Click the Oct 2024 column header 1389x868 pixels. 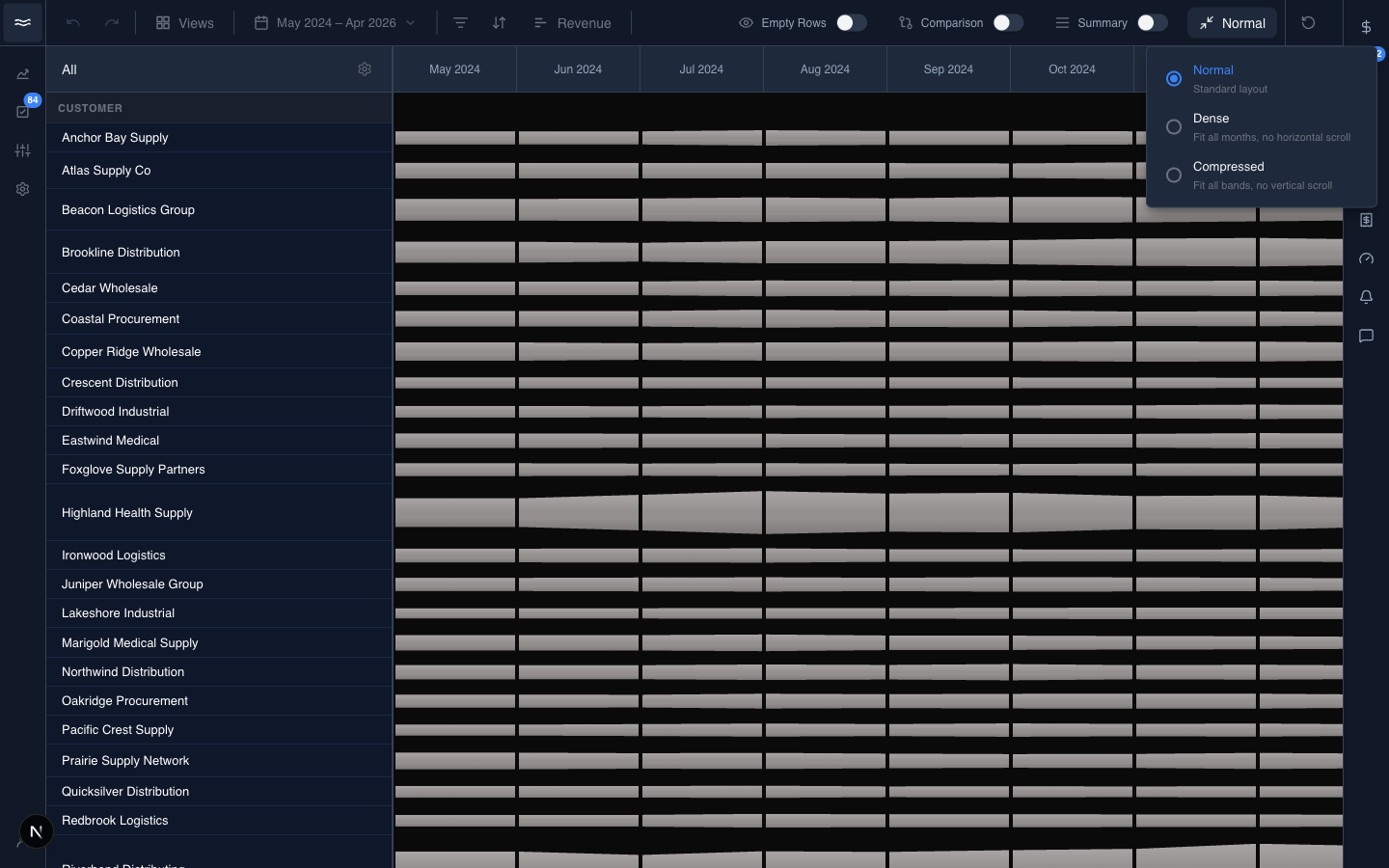(1072, 69)
